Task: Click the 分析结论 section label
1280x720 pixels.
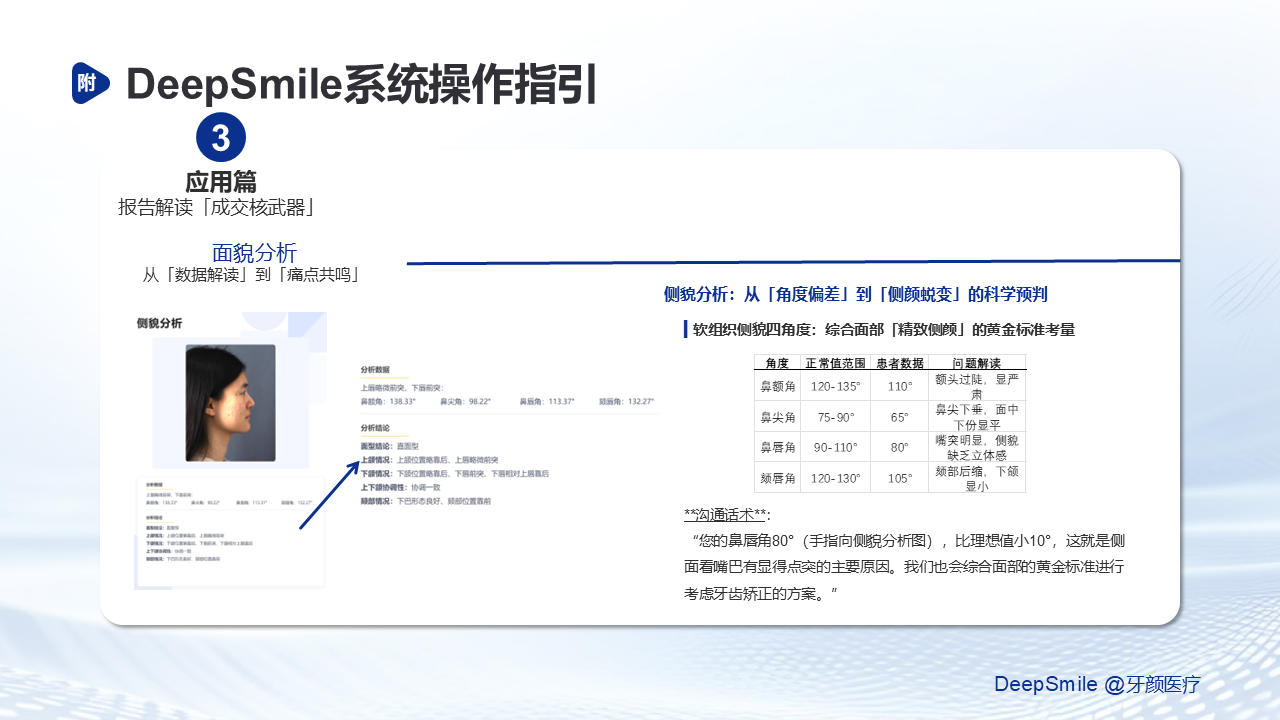Action: click(377, 428)
